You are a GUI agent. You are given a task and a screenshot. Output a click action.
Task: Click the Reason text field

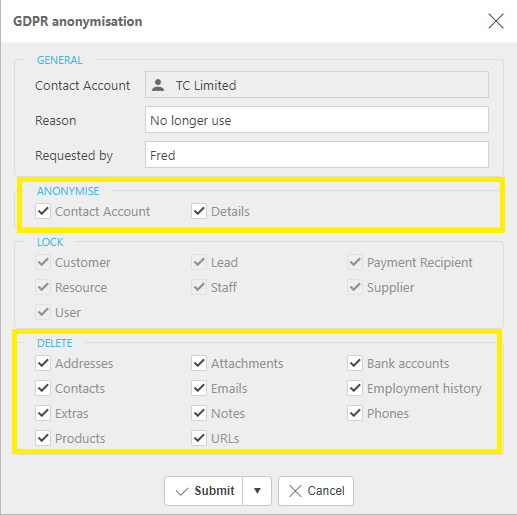pos(317,120)
